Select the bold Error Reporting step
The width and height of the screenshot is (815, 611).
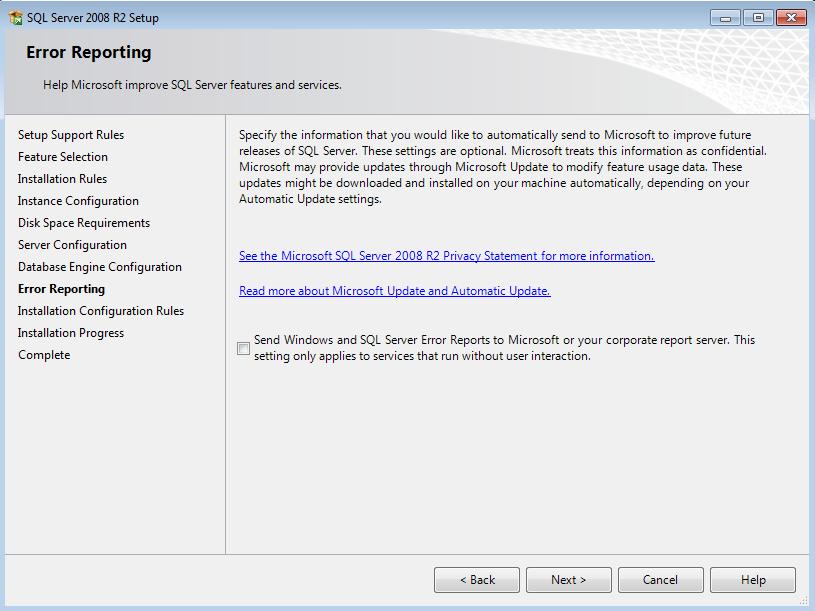pos(61,289)
